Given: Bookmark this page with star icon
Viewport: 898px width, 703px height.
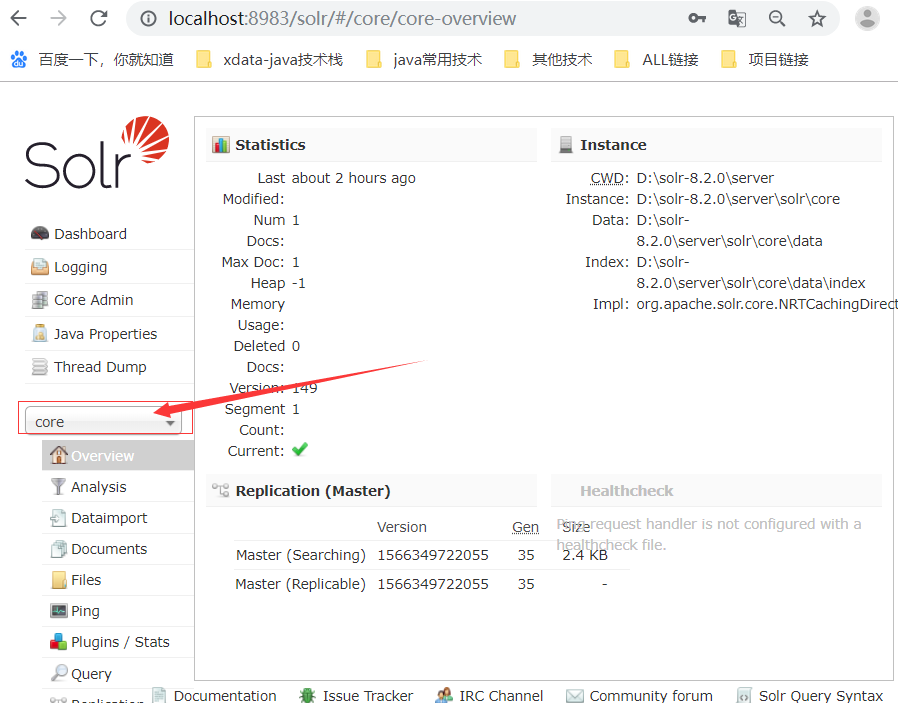Looking at the screenshot, I should (x=817, y=18).
